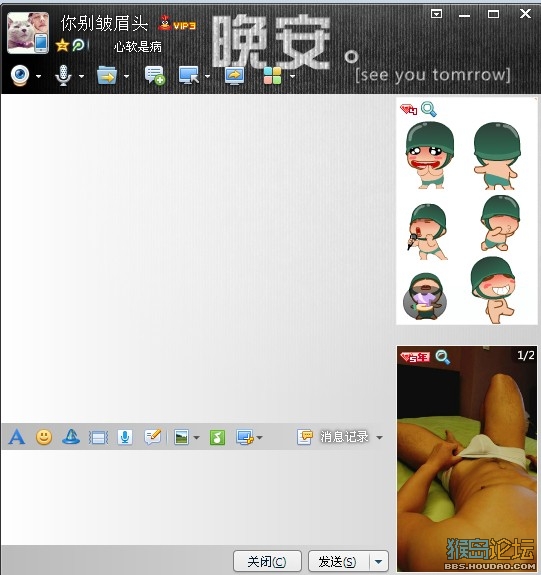
Task: Click the screen share monitor icon
Action: 234,76
